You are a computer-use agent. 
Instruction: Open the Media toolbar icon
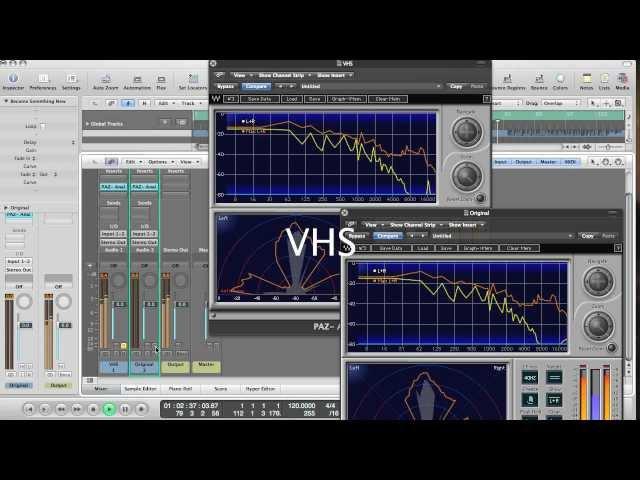pos(622,79)
